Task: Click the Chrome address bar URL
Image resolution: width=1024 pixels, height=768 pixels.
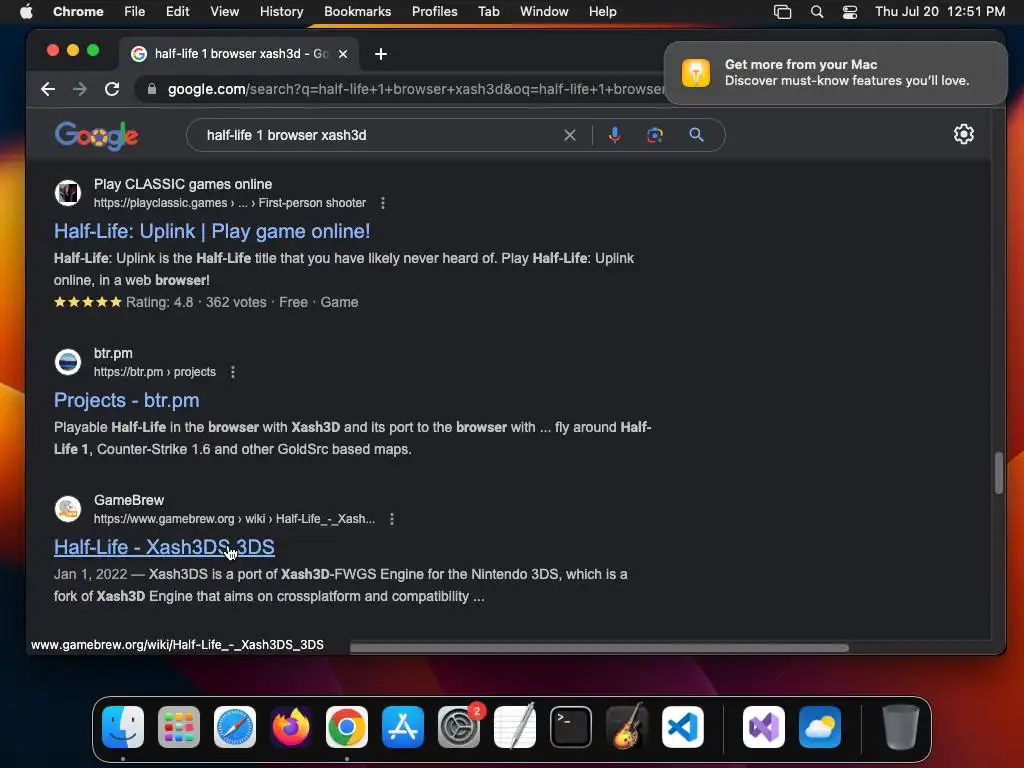Action: pos(415,89)
